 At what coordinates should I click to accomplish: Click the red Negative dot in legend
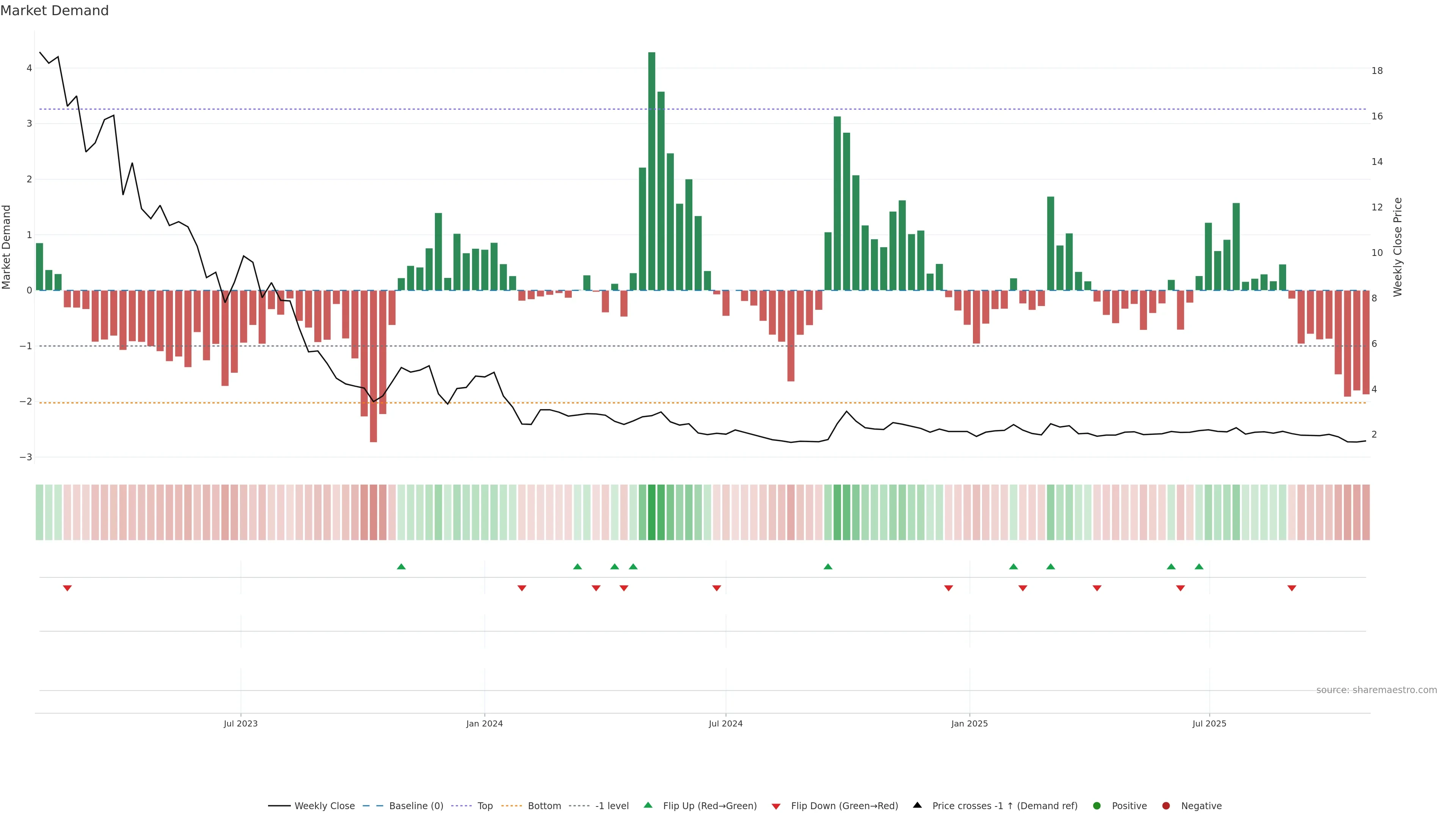click(x=1166, y=805)
